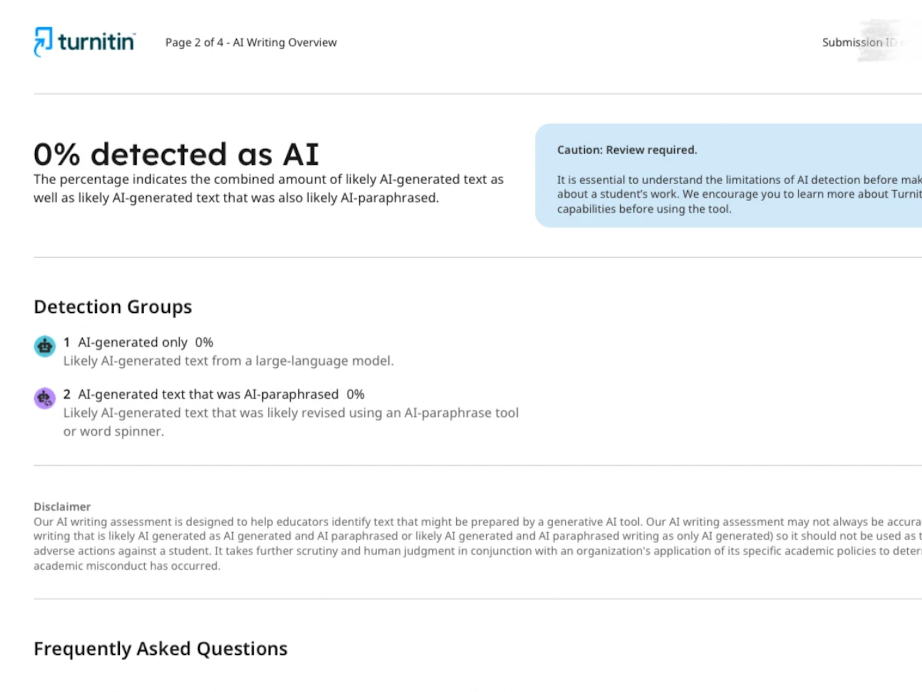Click the 0% value beside AI-paraphrased
This screenshot has height=692, width=922.
pyautogui.click(x=355, y=394)
